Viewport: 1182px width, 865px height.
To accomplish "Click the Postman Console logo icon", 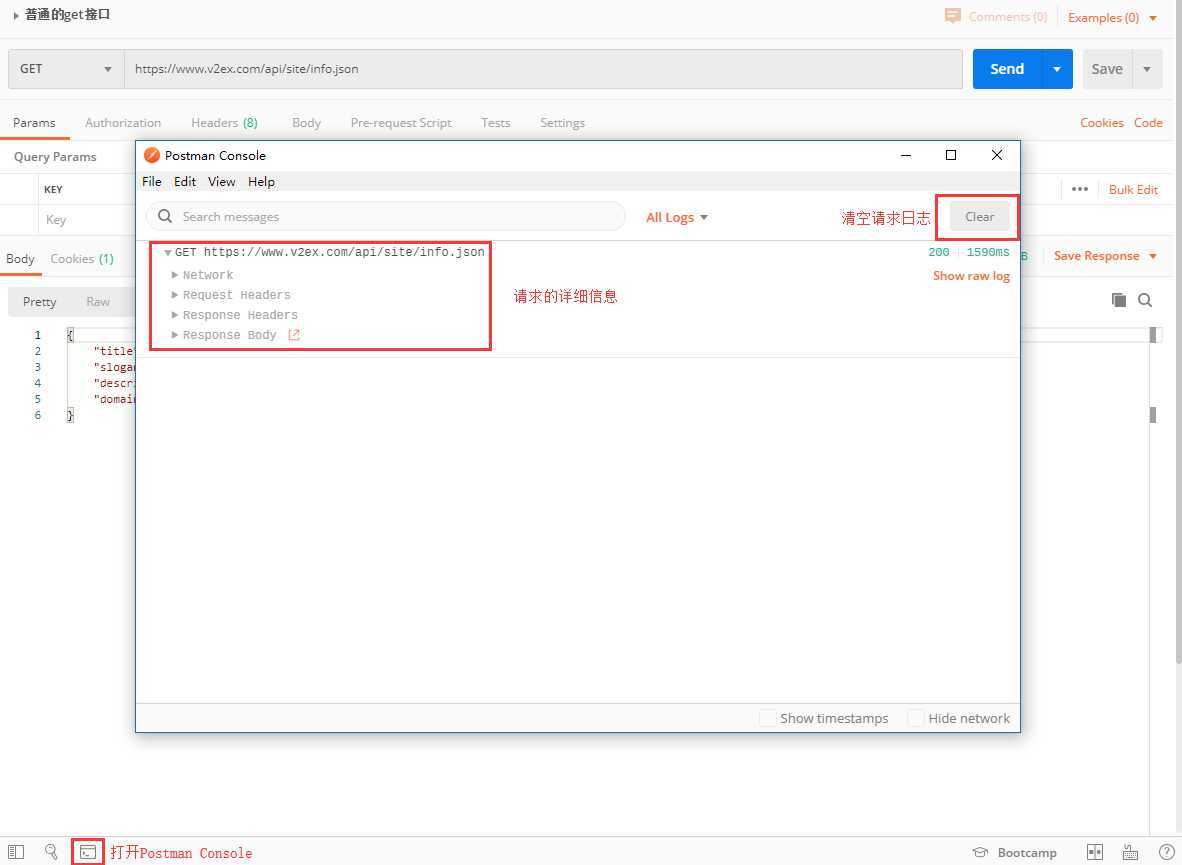I will point(152,155).
